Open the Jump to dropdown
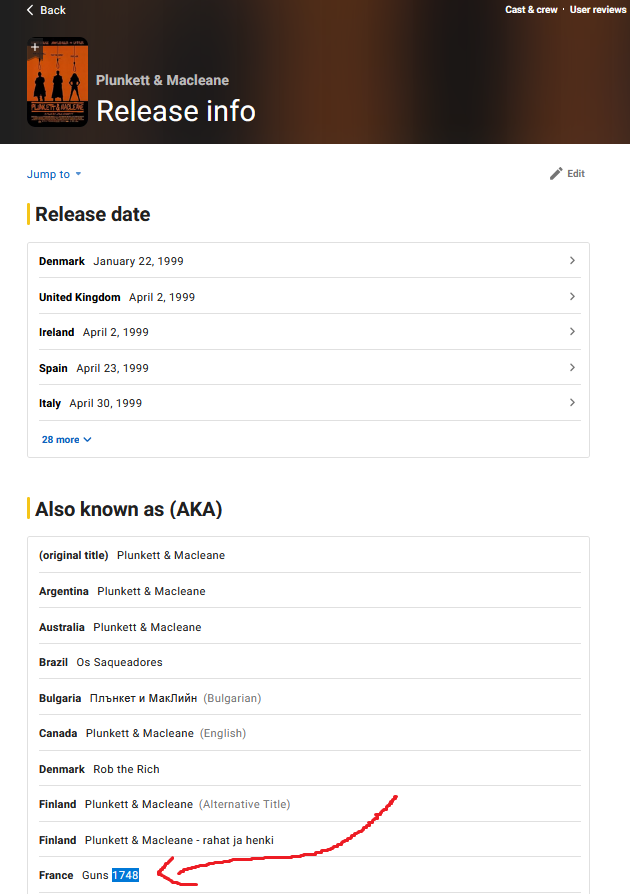 [54, 174]
